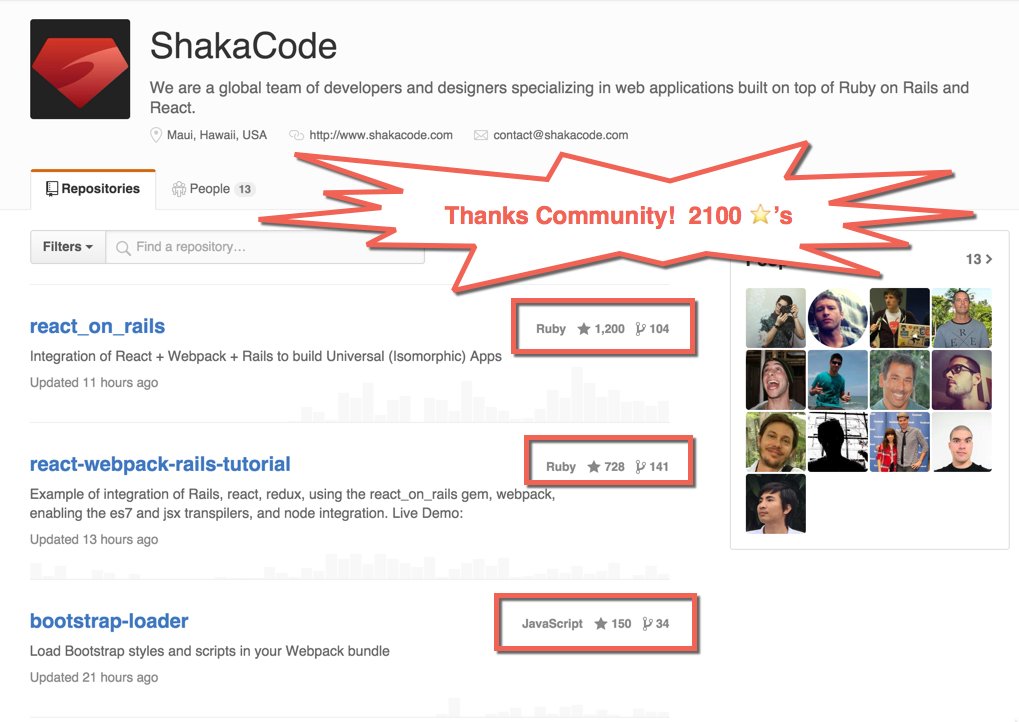Click the react_on_rails activity graph
The height and width of the screenshot is (722, 1019).
pyautogui.click(x=484, y=395)
